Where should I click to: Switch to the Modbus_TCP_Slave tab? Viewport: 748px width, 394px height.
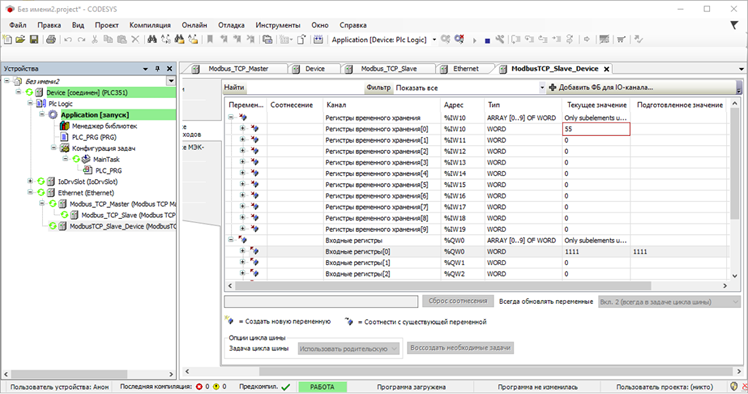coord(388,69)
